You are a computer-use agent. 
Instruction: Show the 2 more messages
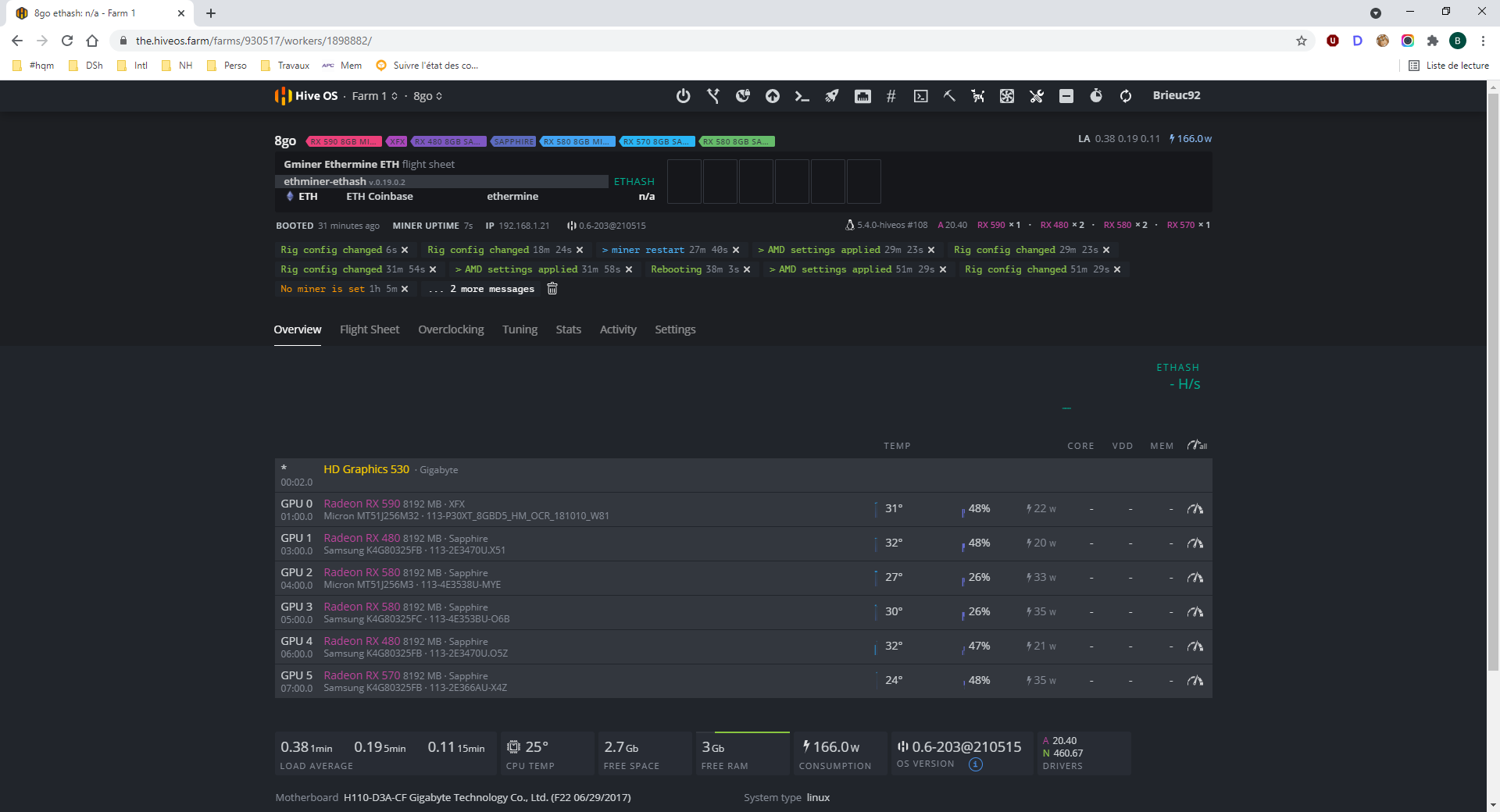coord(481,289)
